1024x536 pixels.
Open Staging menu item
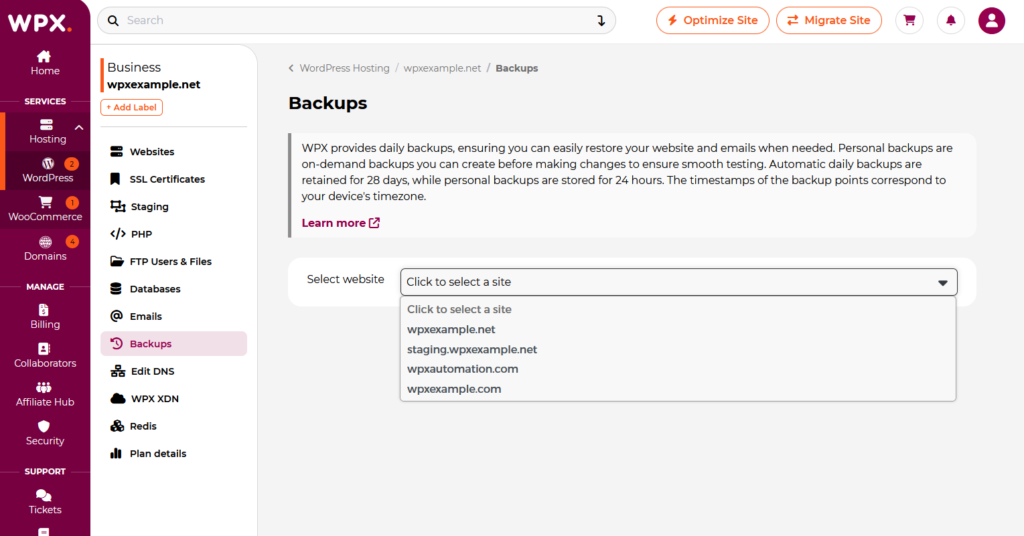pos(174,206)
